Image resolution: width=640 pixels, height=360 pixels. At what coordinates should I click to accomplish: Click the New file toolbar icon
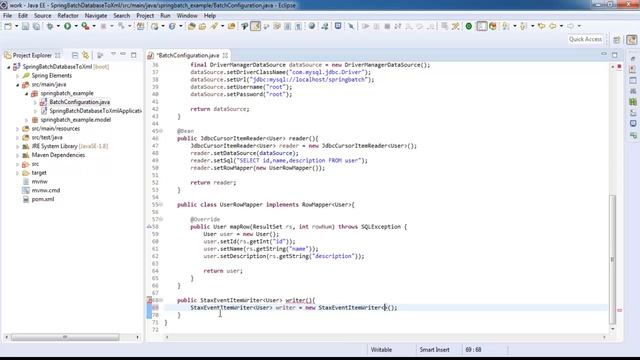(8, 26)
